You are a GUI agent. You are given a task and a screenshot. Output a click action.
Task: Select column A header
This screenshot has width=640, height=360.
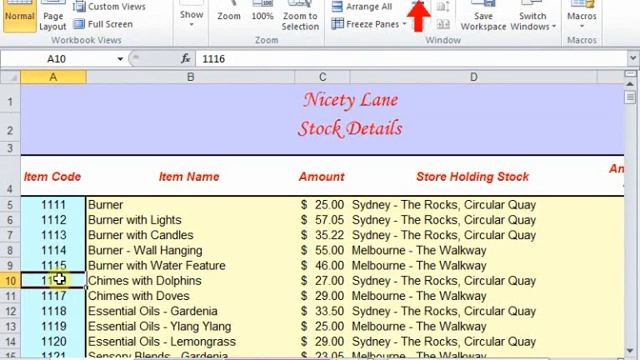53,77
